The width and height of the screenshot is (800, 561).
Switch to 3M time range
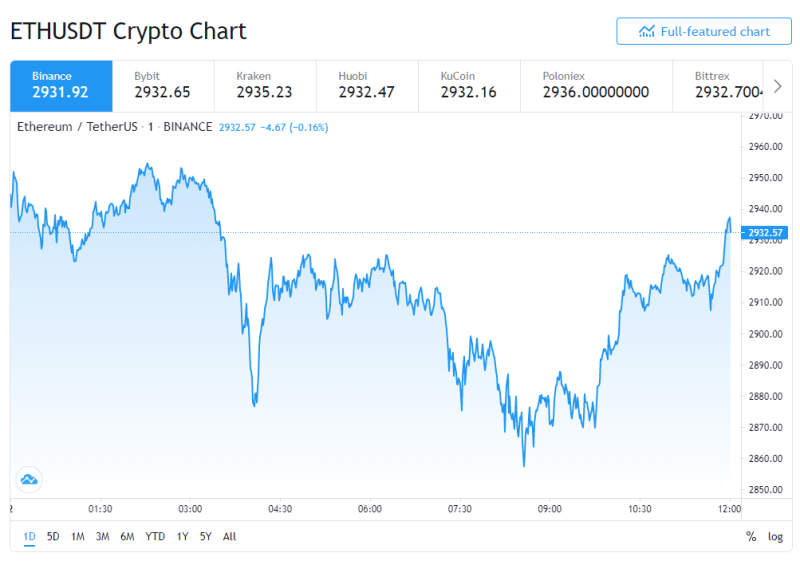(103, 537)
